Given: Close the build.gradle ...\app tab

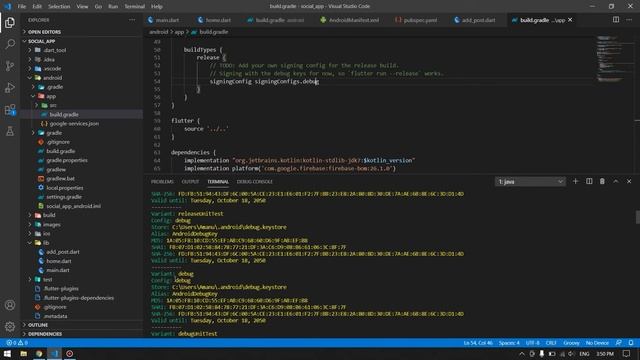Looking at the screenshot, I should (x=570, y=20).
